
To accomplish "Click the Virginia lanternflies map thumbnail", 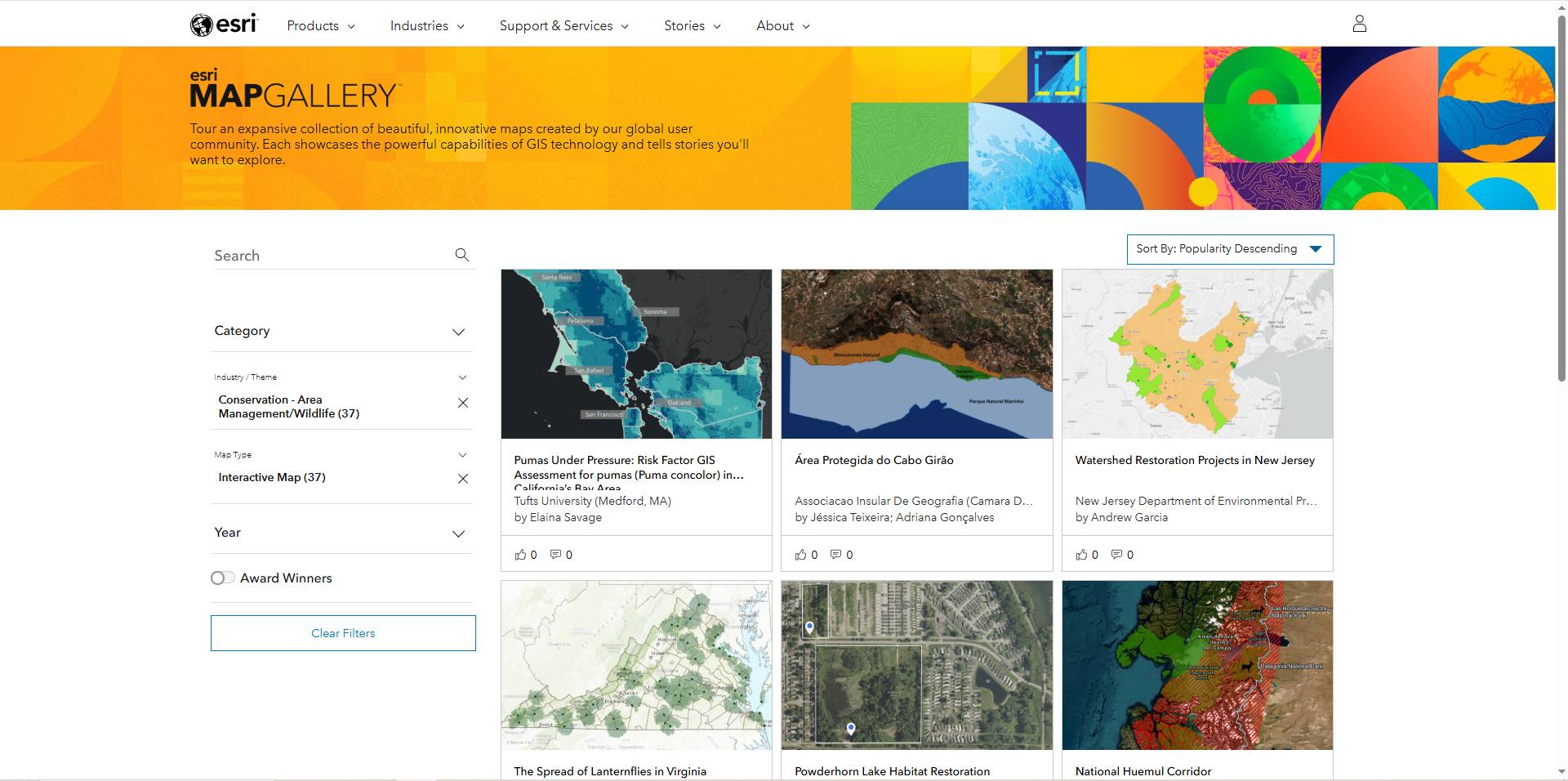I will (636, 665).
